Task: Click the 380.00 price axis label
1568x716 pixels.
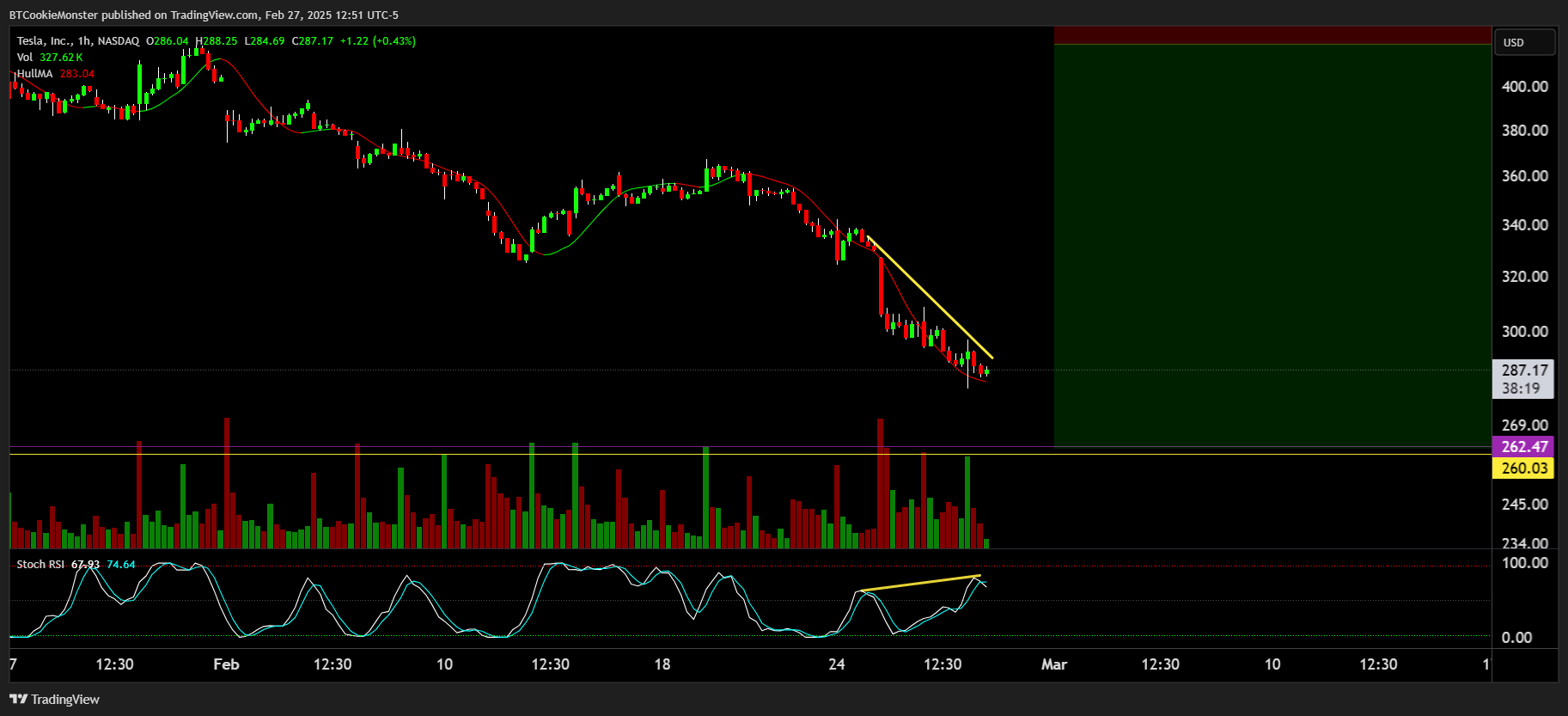Action: [x=1524, y=131]
